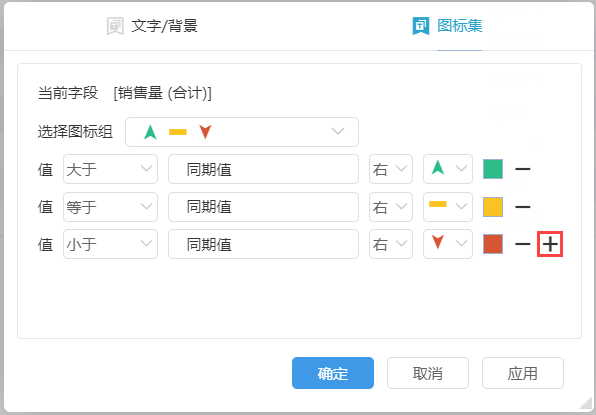Viewport: 596px width, 415px height.
Task: Open the 等于 comparison operator dropdown
Action: coord(110,207)
